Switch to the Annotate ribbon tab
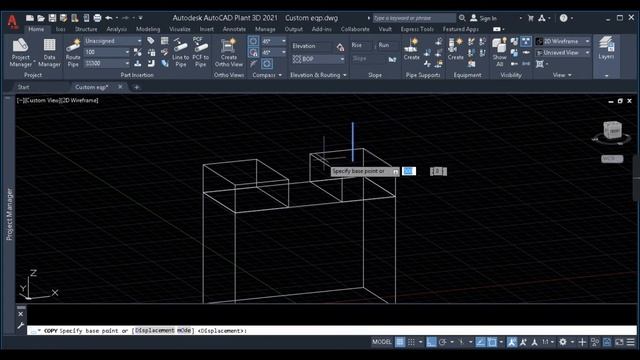640x360 pixels. (234, 29)
